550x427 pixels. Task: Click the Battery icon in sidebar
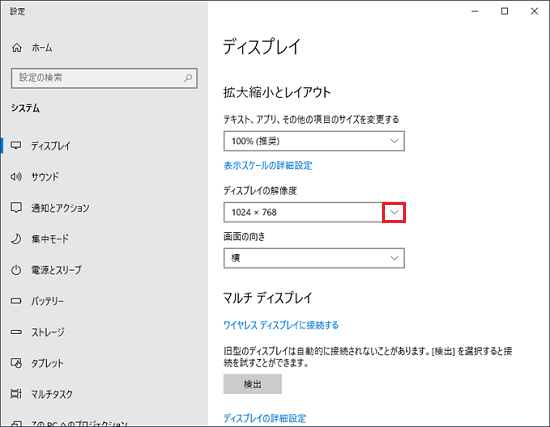click(16, 301)
